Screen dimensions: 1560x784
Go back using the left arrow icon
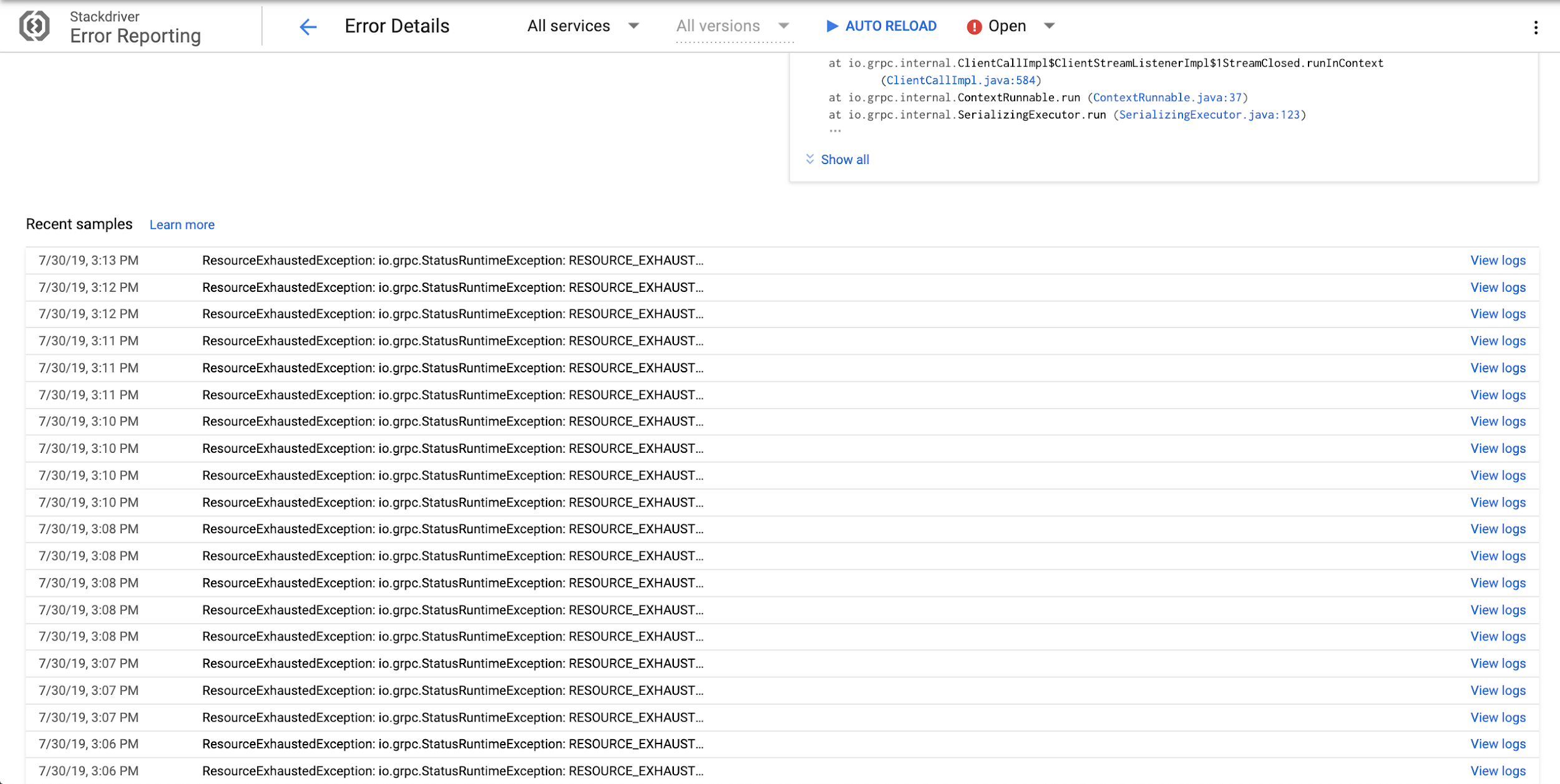point(308,27)
